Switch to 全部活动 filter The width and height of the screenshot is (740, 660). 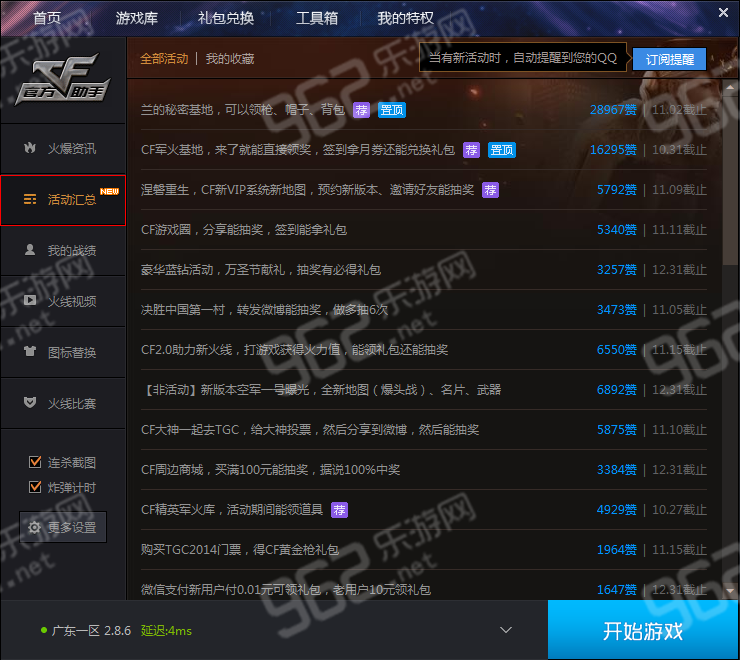click(x=164, y=59)
